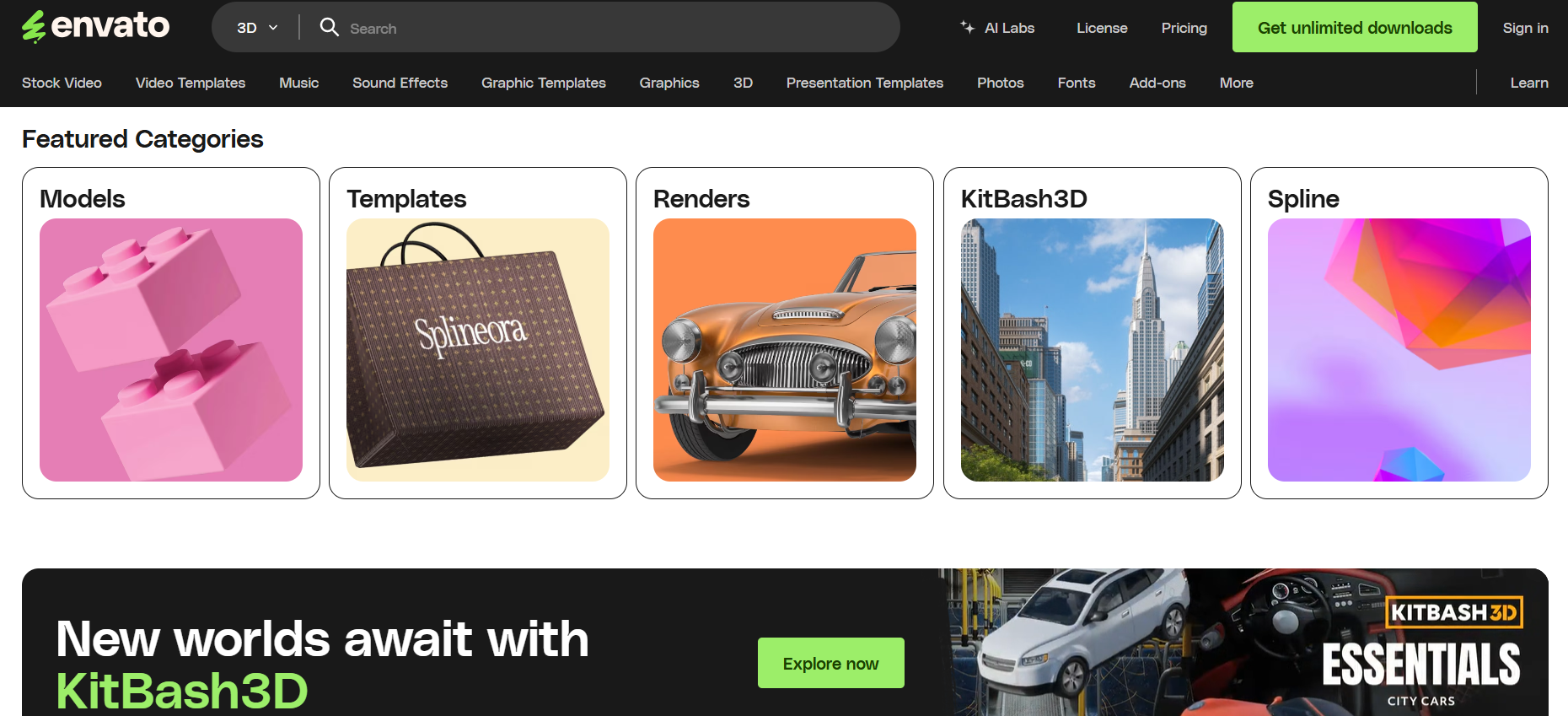Viewport: 1568px width, 716px height.
Task: Click the search magnifier icon
Action: tap(330, 27)
